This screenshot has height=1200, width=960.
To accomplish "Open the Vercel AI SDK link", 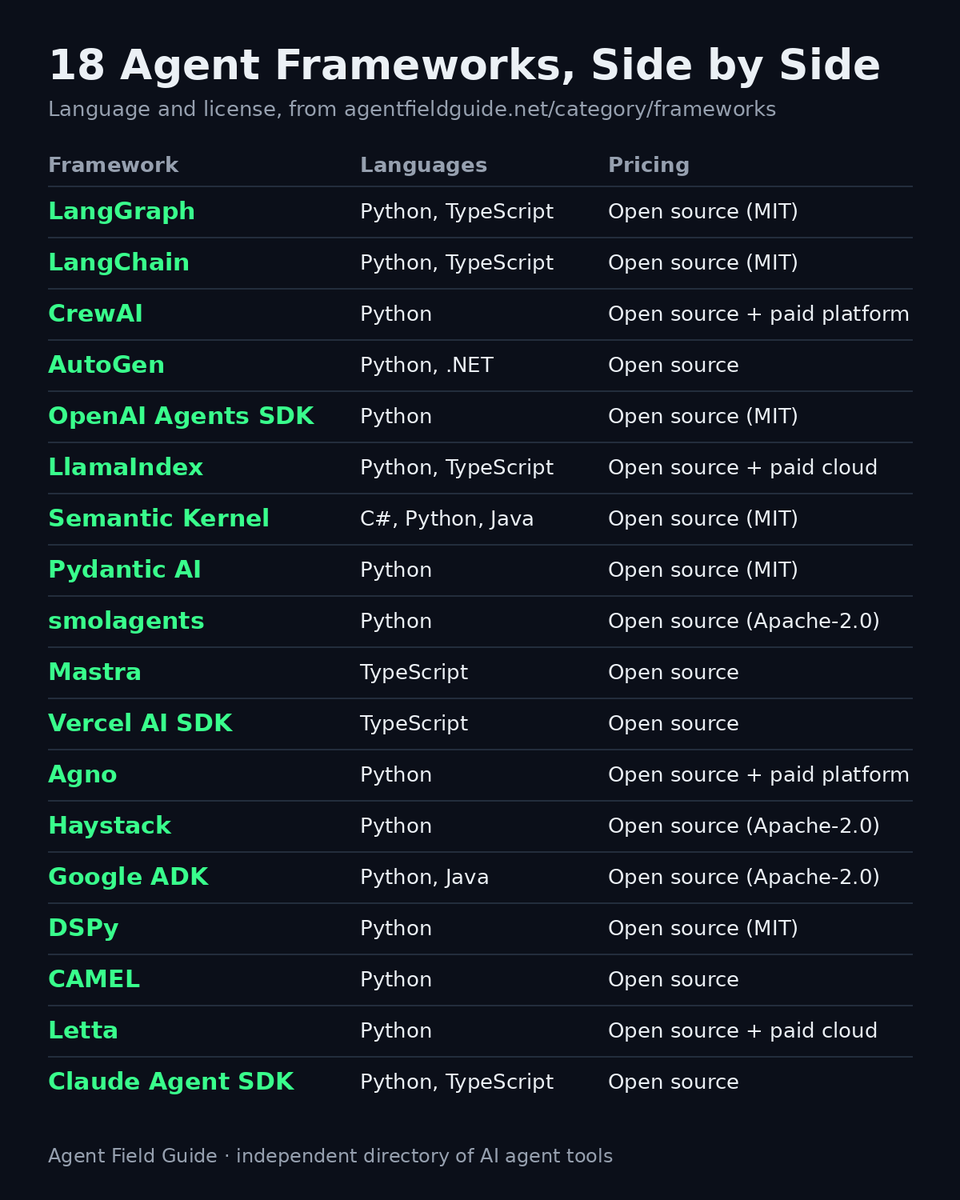I will 140,724.
